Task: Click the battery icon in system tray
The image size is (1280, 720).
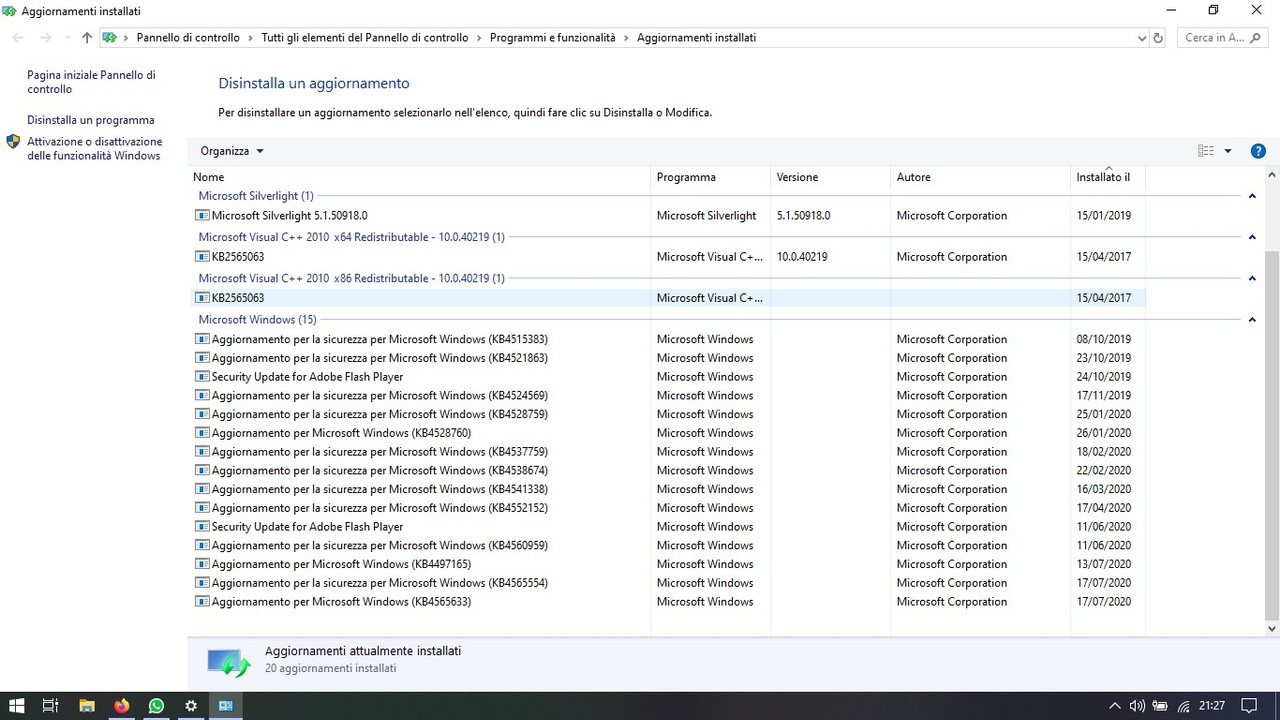Action: pyautogui.click(x=1160, y=706)
